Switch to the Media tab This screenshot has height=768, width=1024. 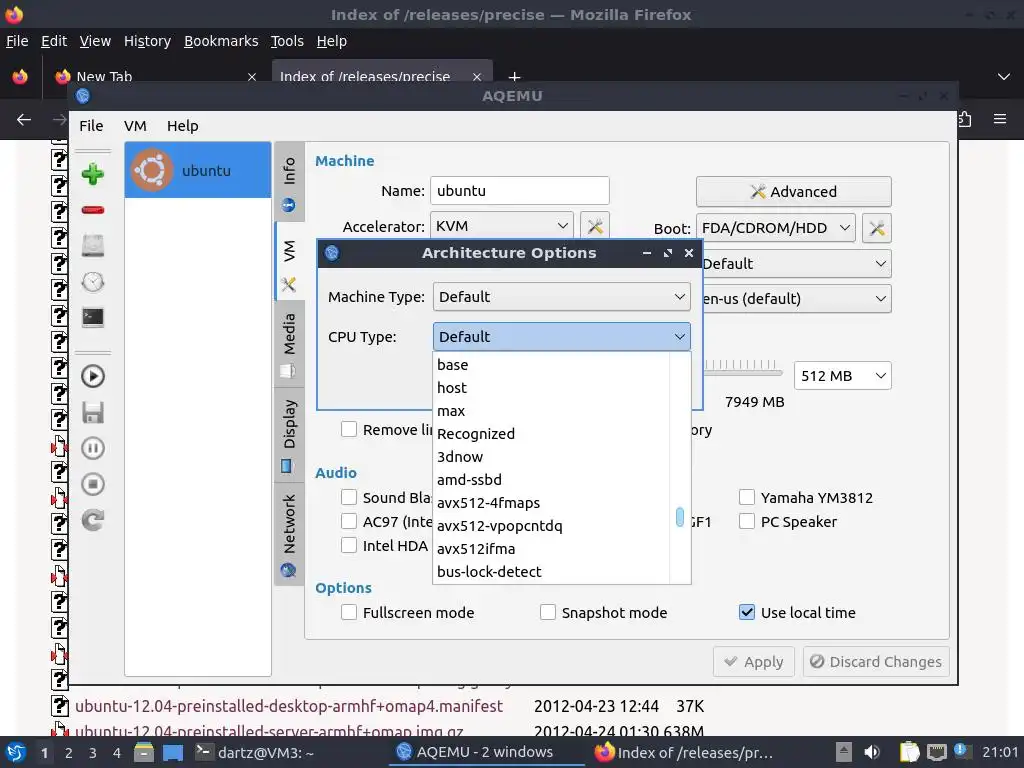point(289,344)
